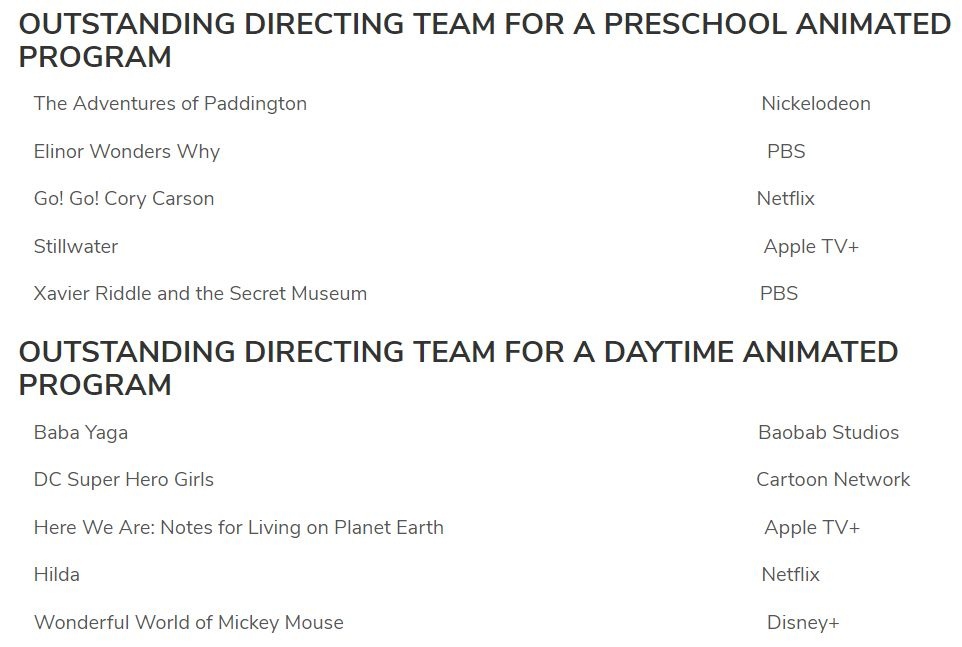Select the Stillwater nominee title

[76, 246]
